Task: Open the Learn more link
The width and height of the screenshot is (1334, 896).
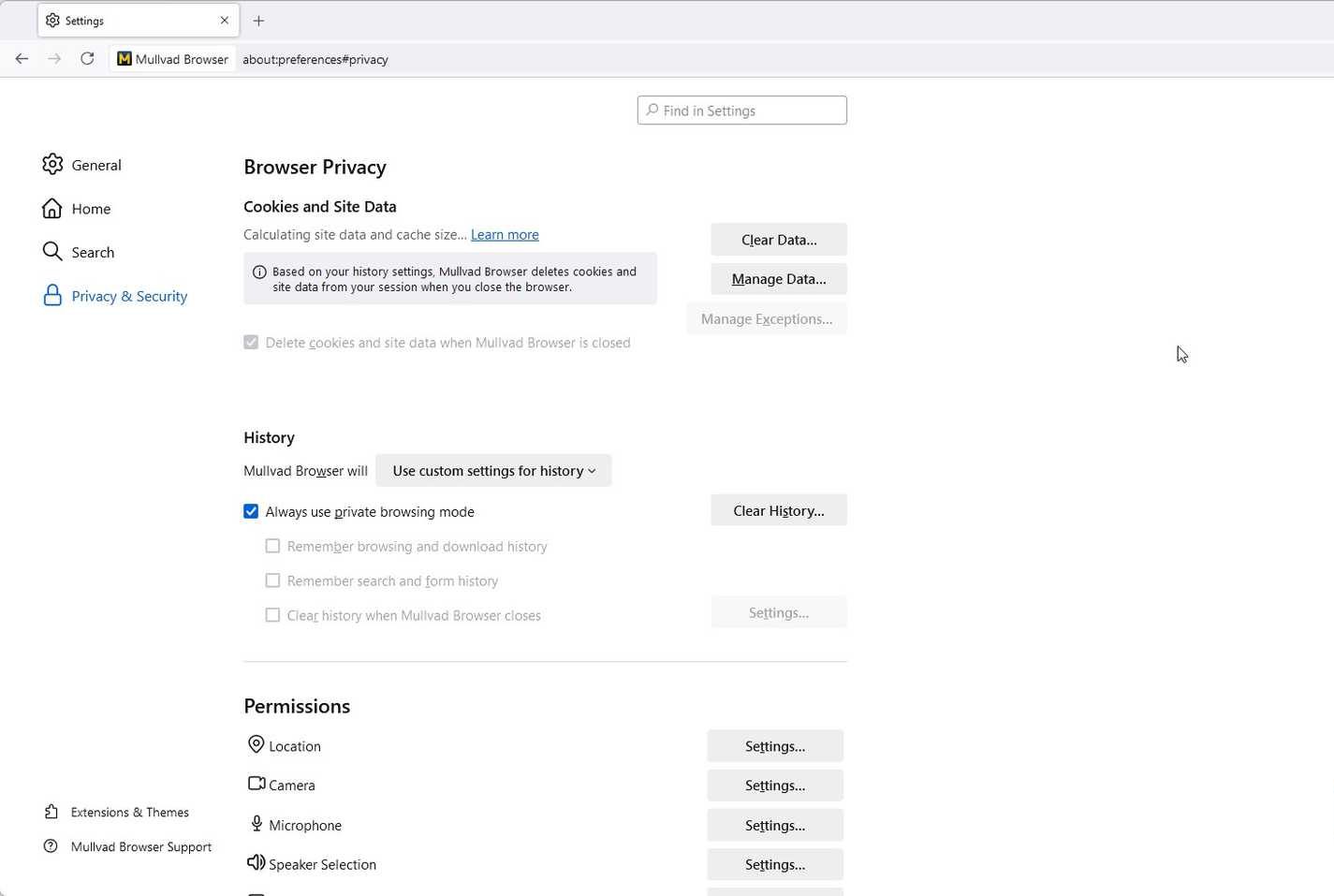Action: click(x=505, y=235)
